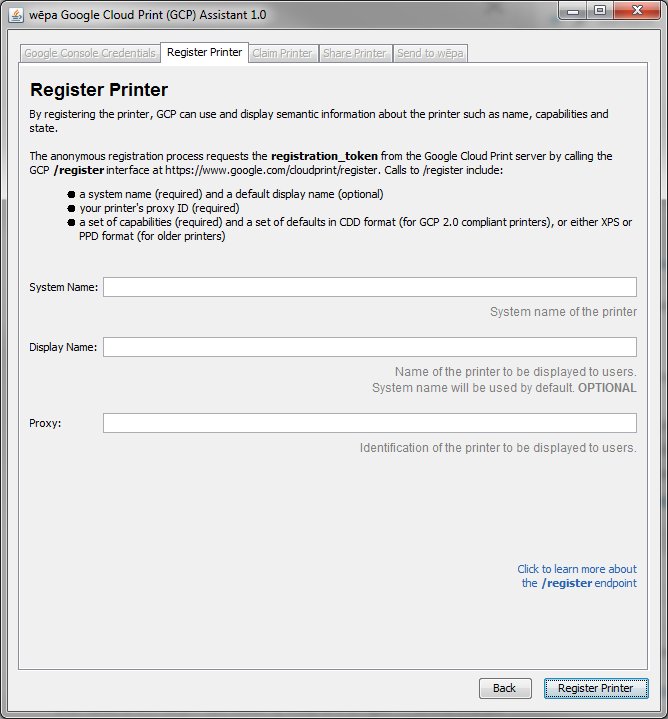The image size is (668, 719).
Task: Switch to the Send to wēpa tab
Action: click(x=430, y=53)
